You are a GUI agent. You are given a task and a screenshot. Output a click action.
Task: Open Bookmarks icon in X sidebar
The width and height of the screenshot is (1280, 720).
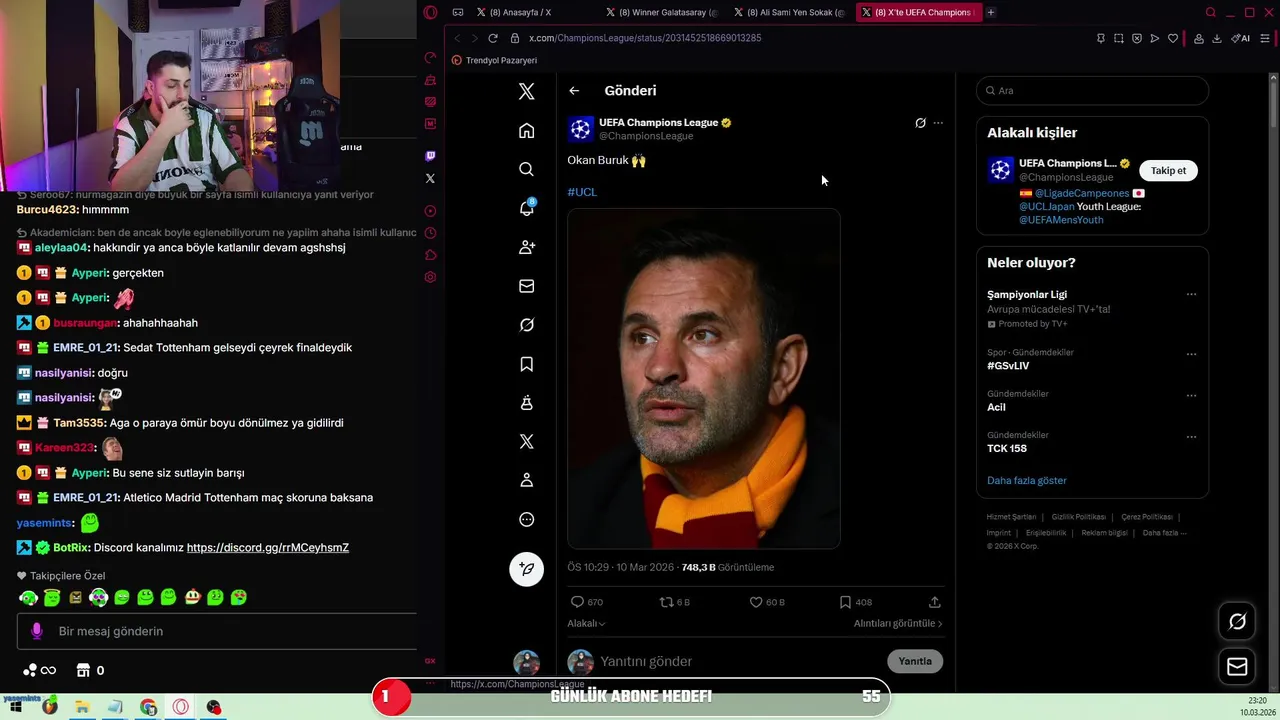coord(527,364)
